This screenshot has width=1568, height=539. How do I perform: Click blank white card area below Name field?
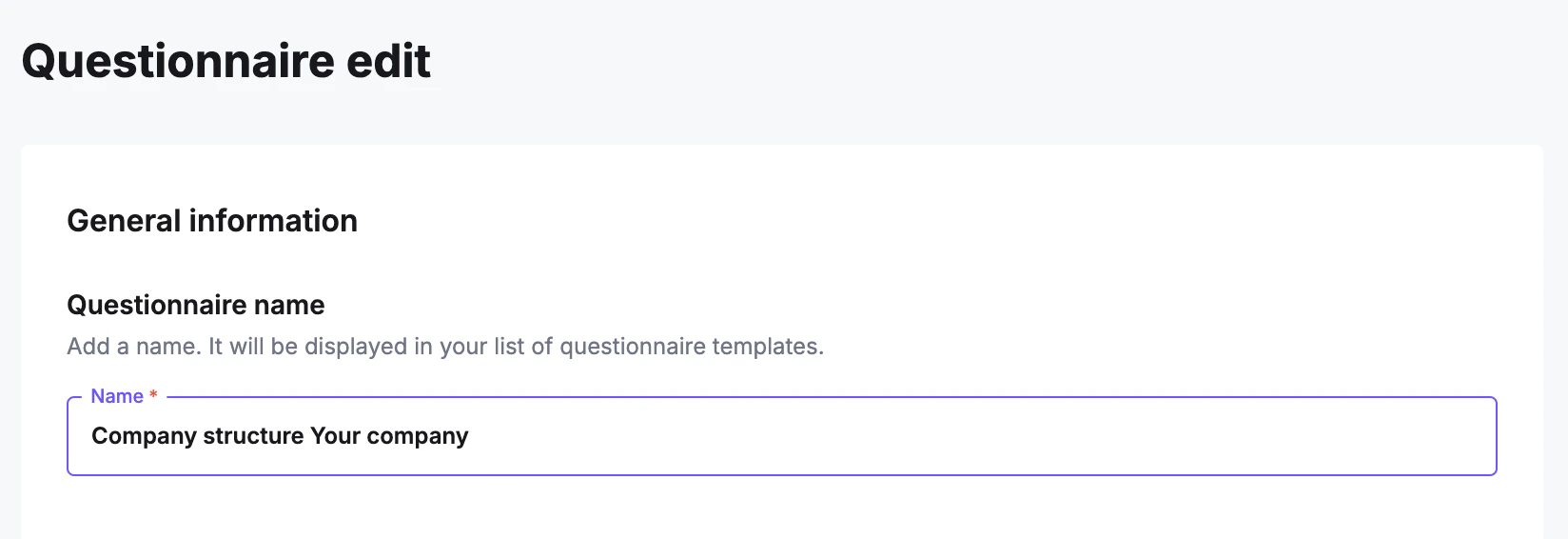coord(780,509)
